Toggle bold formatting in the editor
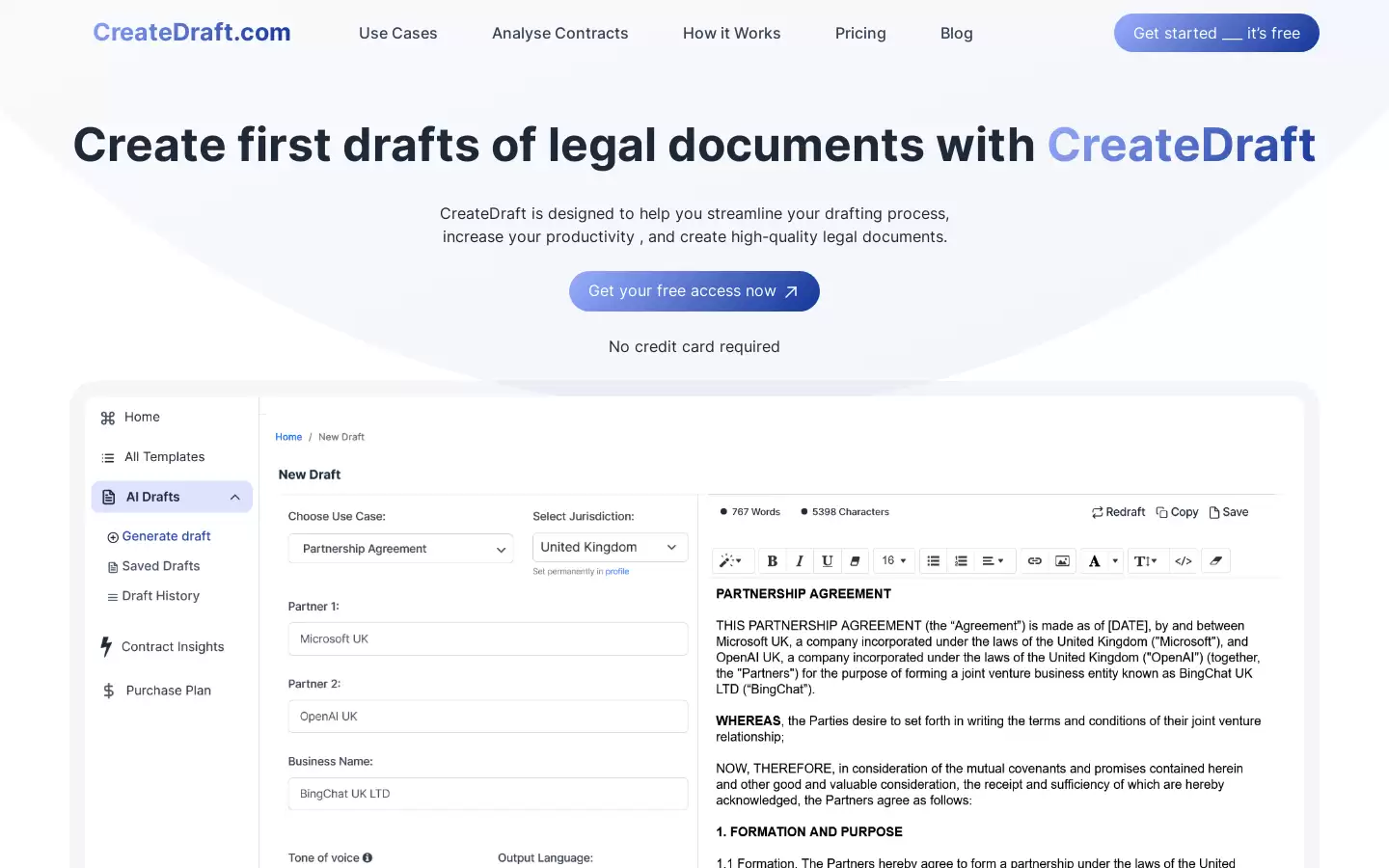This screenshot has height=868, width=1389. coord(772,560)
